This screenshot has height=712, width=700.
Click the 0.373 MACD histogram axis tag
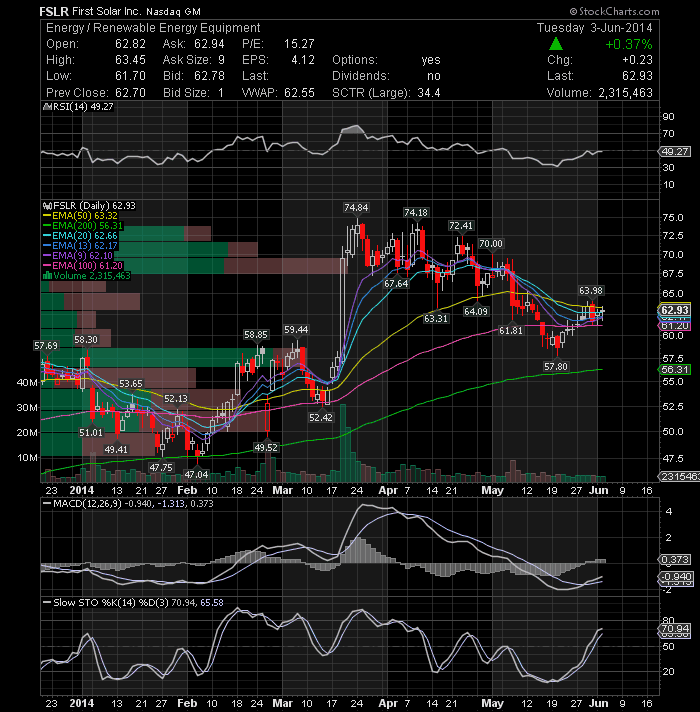click(675, 560)
